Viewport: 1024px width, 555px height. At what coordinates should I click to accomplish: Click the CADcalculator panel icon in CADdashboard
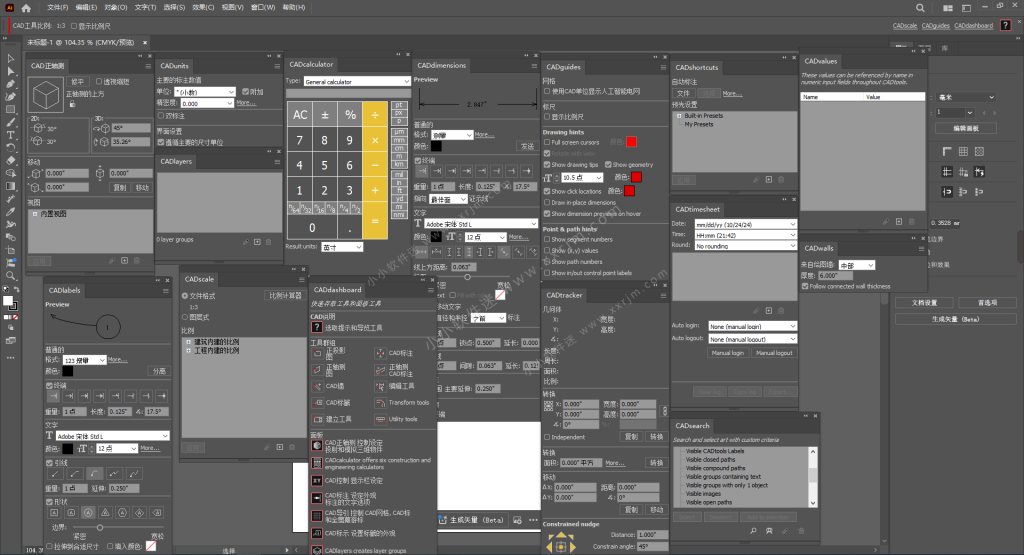point(317,463)
